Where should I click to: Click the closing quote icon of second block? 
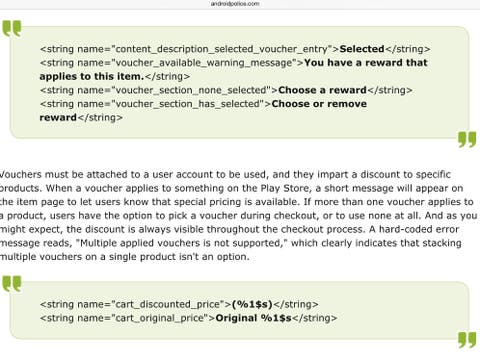pyautogui.click(x=467, y=340)
